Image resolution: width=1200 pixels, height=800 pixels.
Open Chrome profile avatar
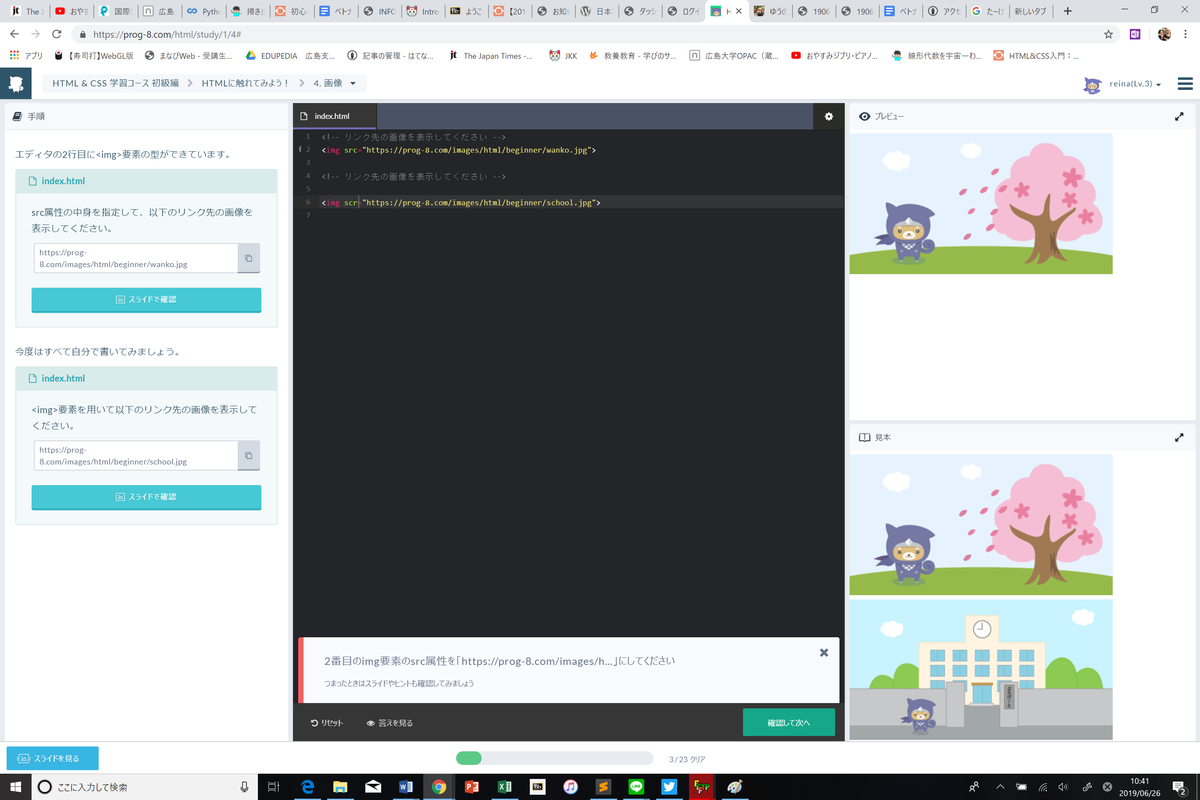pyautogui.click(x=1164, y=33)
